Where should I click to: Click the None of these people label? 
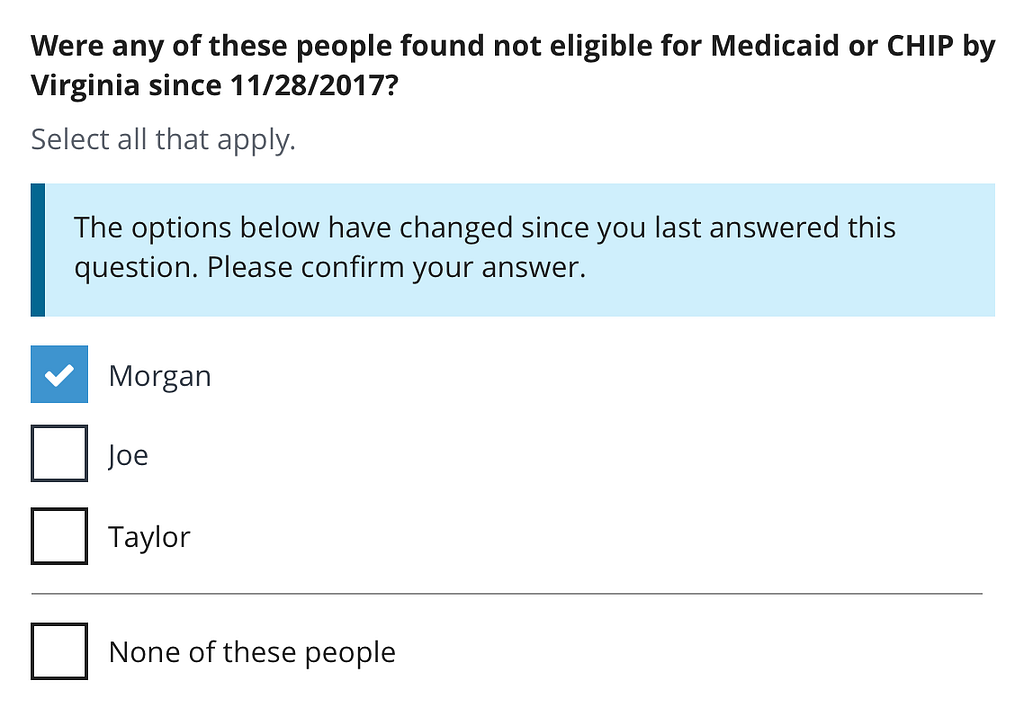tap(252, 652)
